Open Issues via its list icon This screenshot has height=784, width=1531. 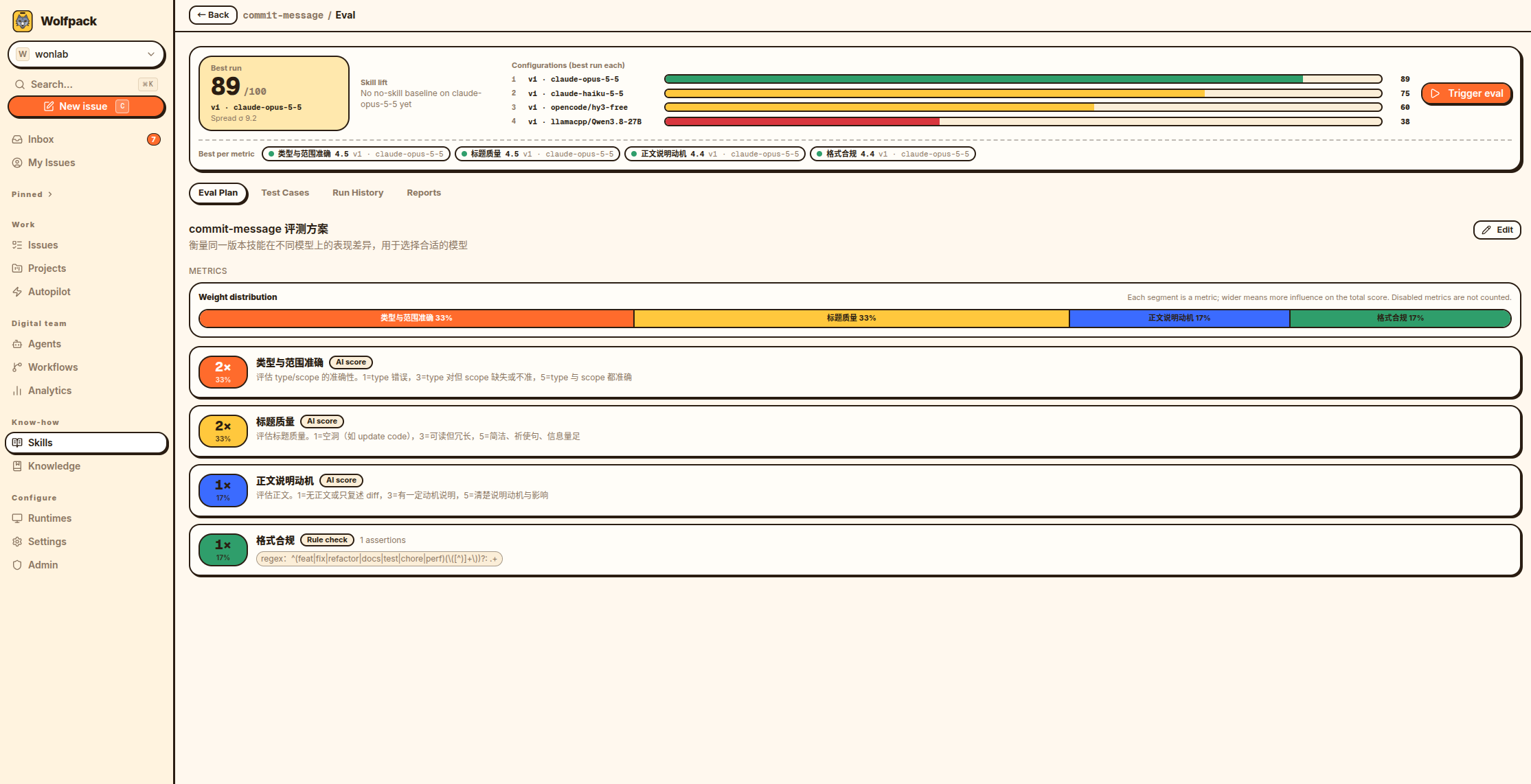coord(17,245)
